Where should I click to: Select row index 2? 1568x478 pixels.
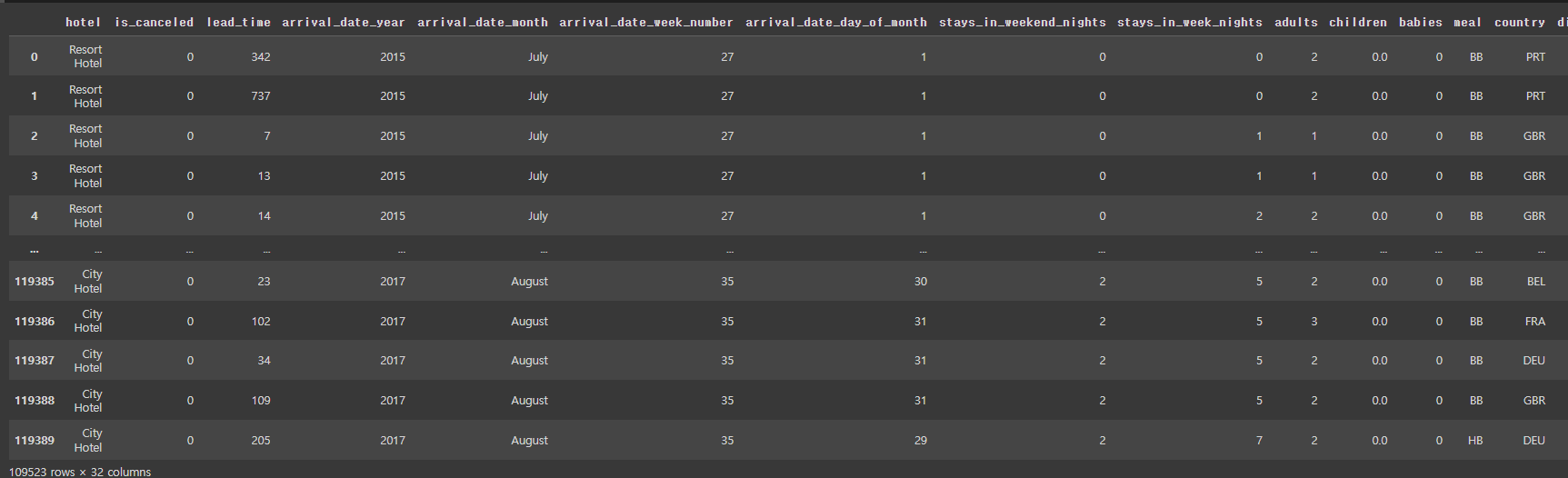click(35, 135)
